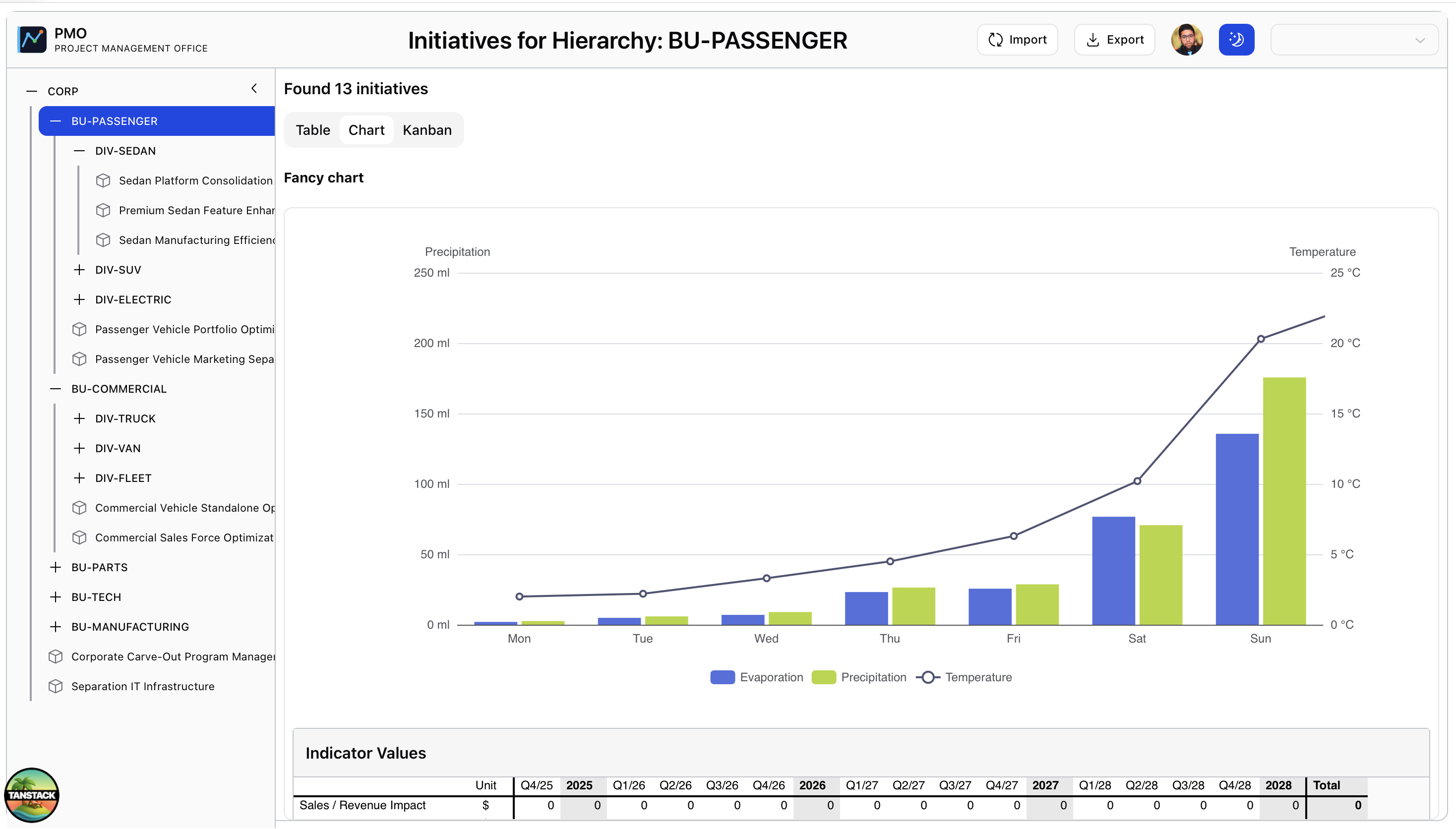Collapse the sidebar with the chevron arrow
The height and width of the screenshot is (829, 1456).
coord(254,88)
